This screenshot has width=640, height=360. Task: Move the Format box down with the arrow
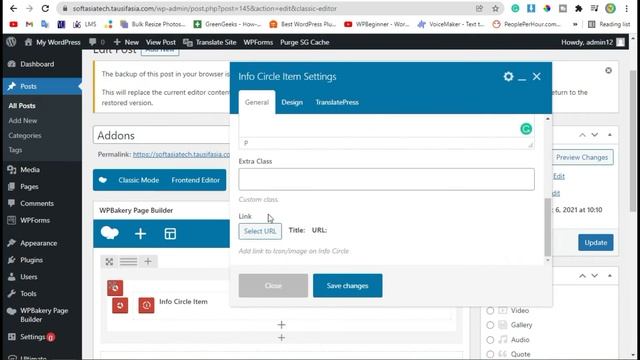[x=595, y=276]
